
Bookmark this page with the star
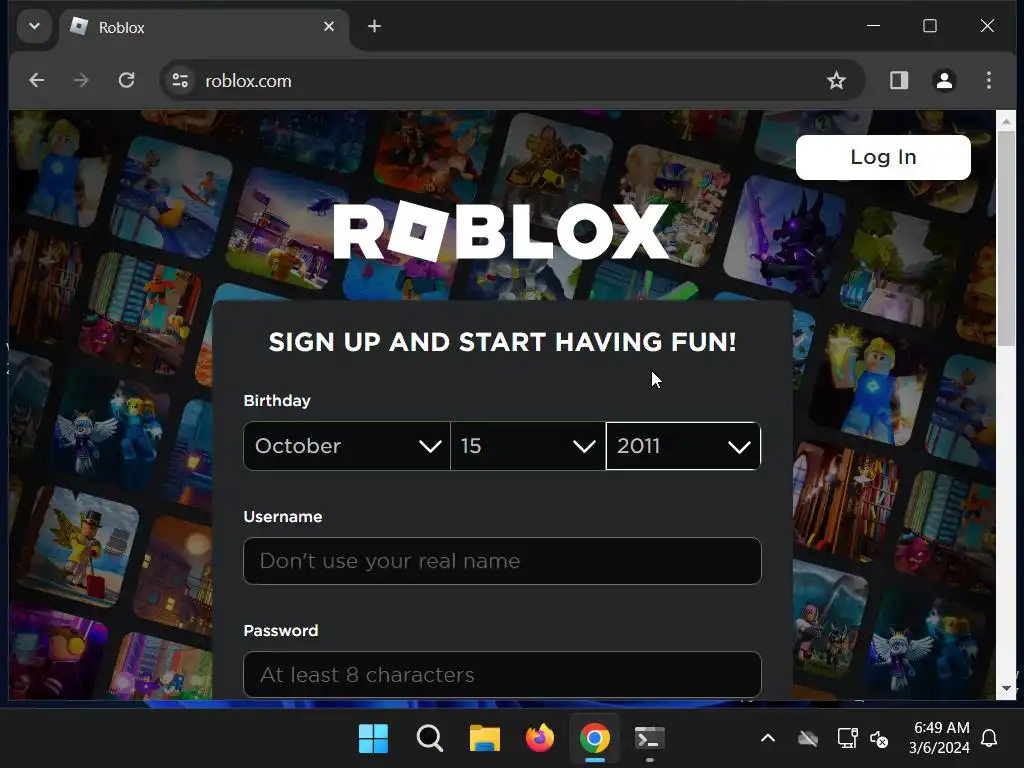click(836, 80)
